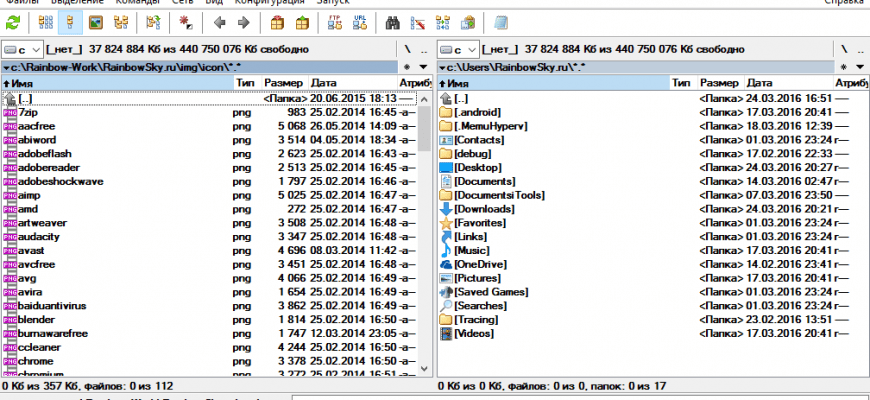The width and height of the screenshot is (870, 400).
Task: Click the Favorites star folder icon
Action: coord(446,223)
